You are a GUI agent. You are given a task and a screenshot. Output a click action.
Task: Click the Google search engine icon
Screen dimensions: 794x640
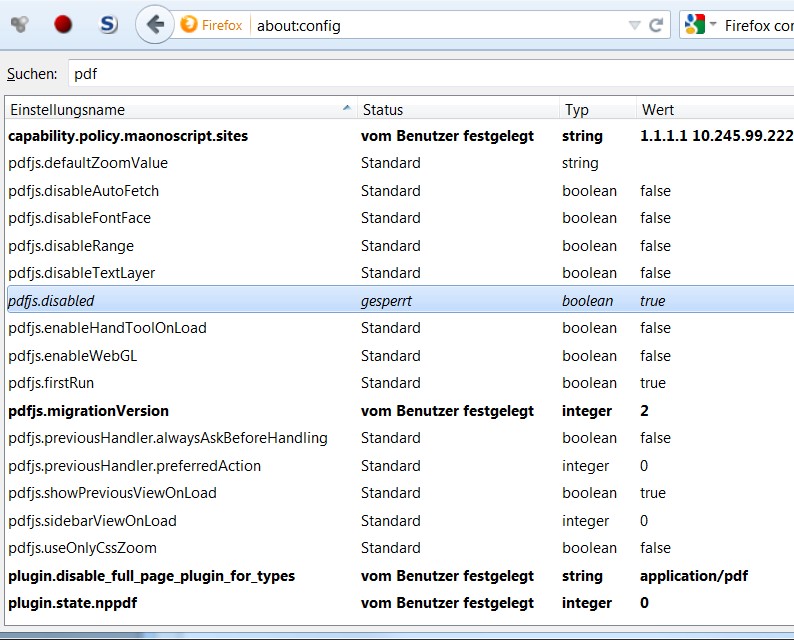(x=696, y=25)
